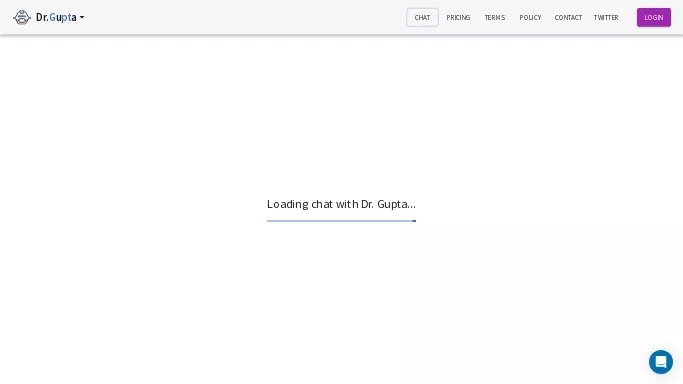Click the purple LOGIN button
The image size is (683, 384).
pyautogui.click(x=653, y=17)
